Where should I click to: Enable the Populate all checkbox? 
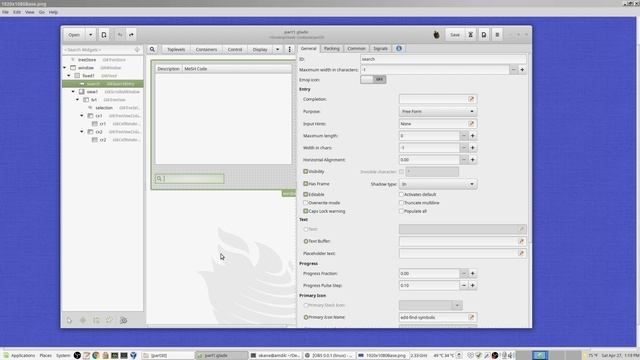click(x=401, y=211)
